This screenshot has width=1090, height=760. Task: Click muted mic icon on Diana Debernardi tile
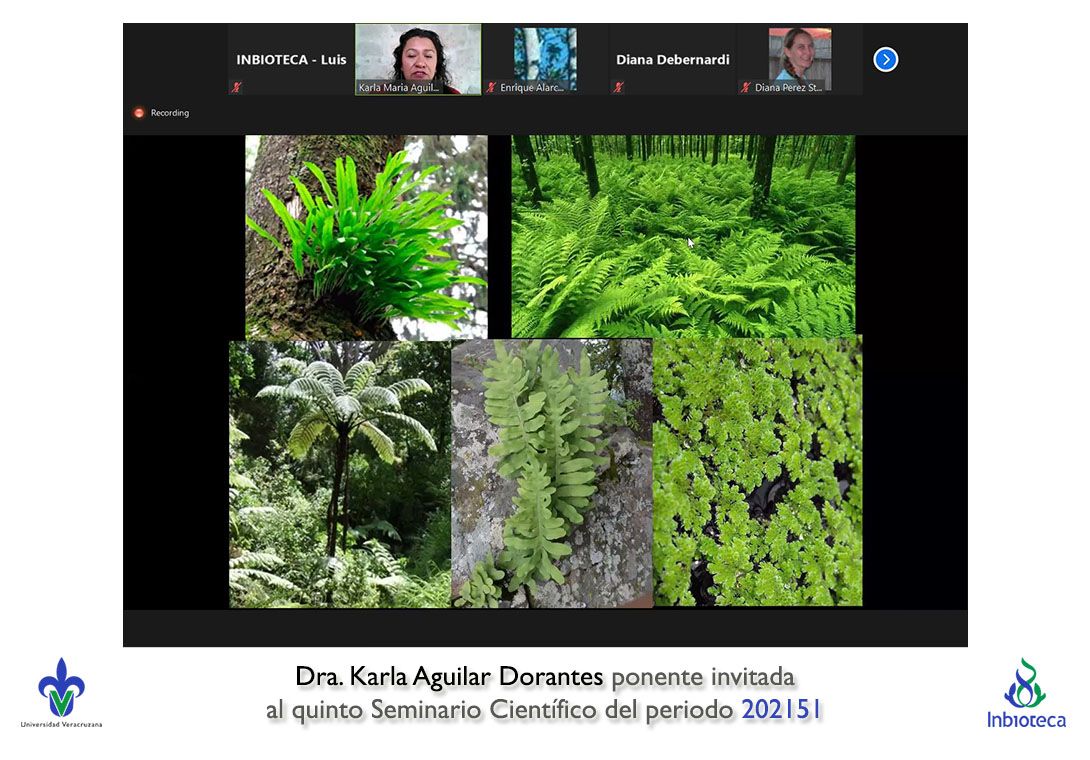coord(618,88)
